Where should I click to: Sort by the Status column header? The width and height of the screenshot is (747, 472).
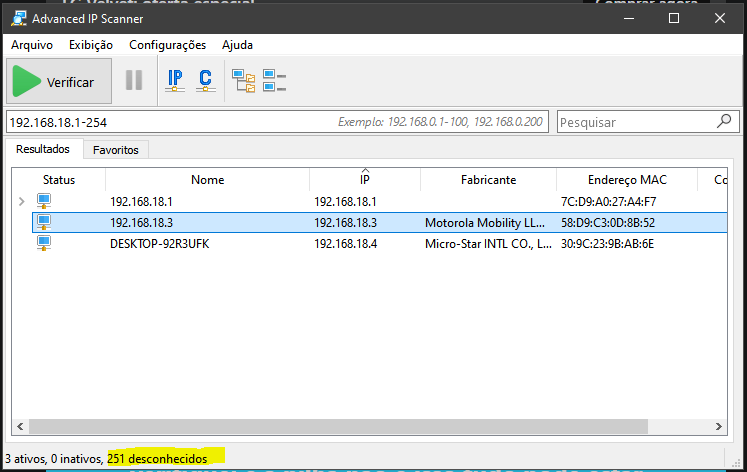coord(59,180)
